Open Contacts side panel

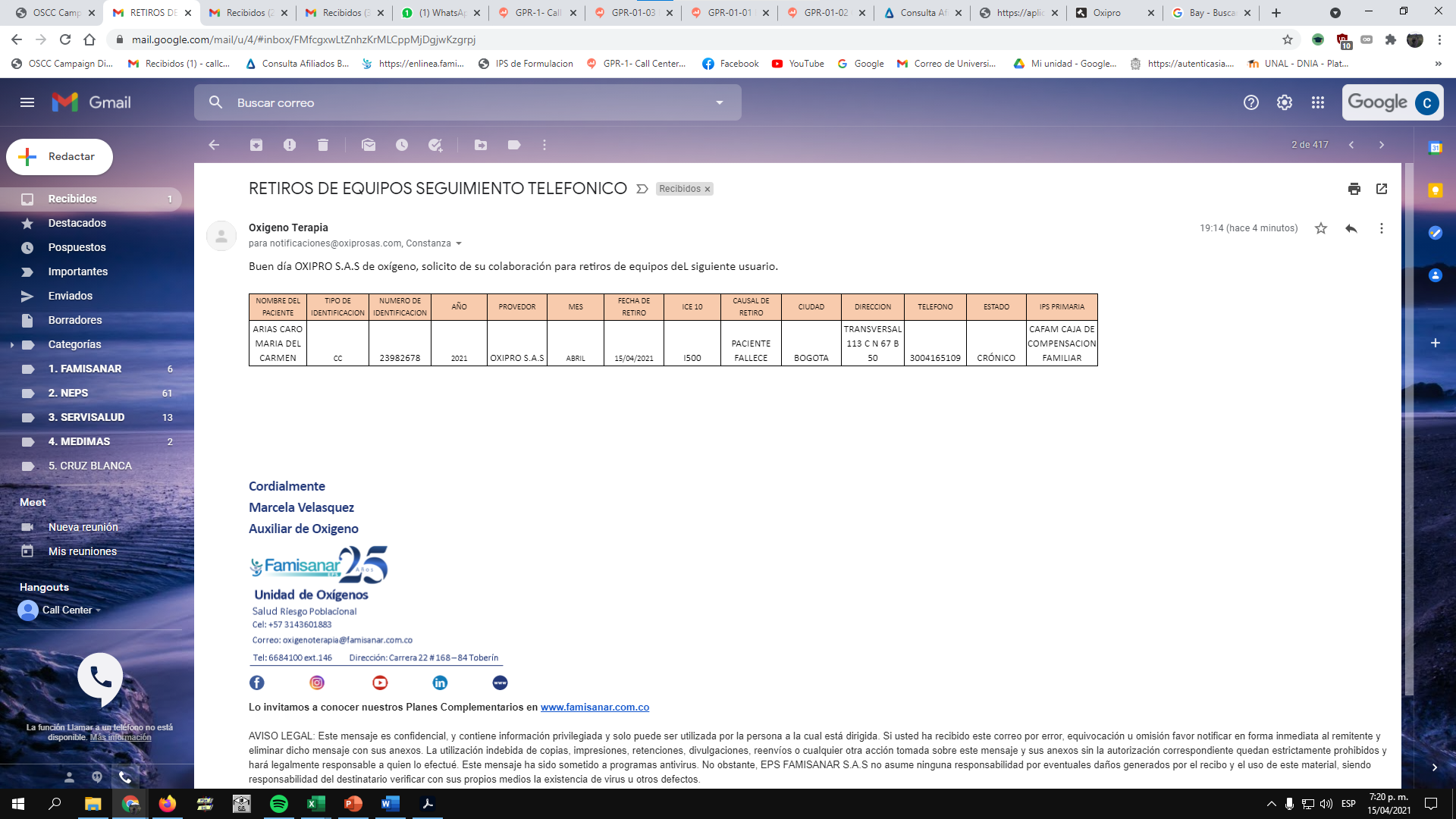pos(1436,275)
